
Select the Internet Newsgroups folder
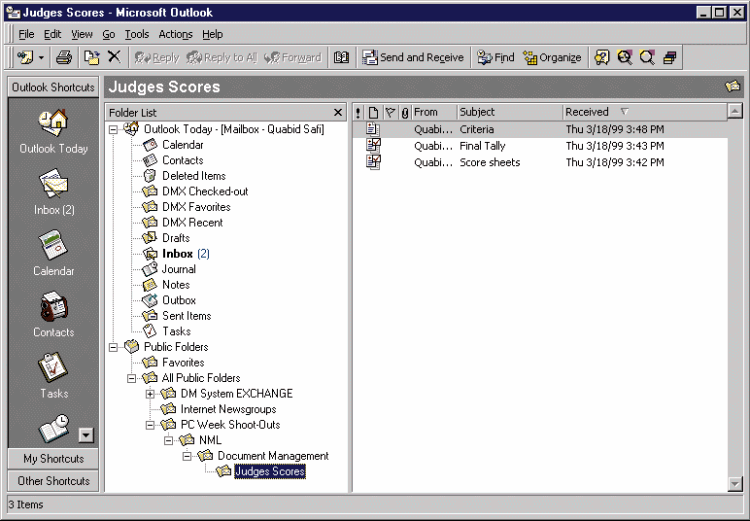pos(228,409)
